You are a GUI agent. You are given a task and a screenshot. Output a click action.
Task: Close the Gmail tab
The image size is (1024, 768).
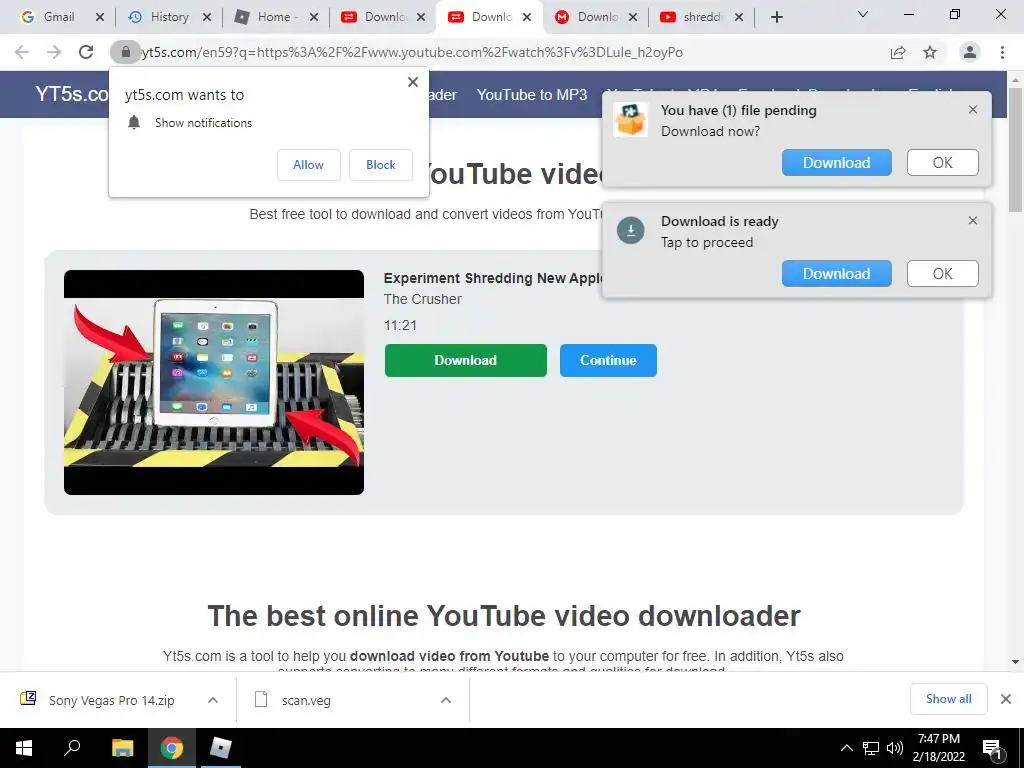[x=100, y=17]
